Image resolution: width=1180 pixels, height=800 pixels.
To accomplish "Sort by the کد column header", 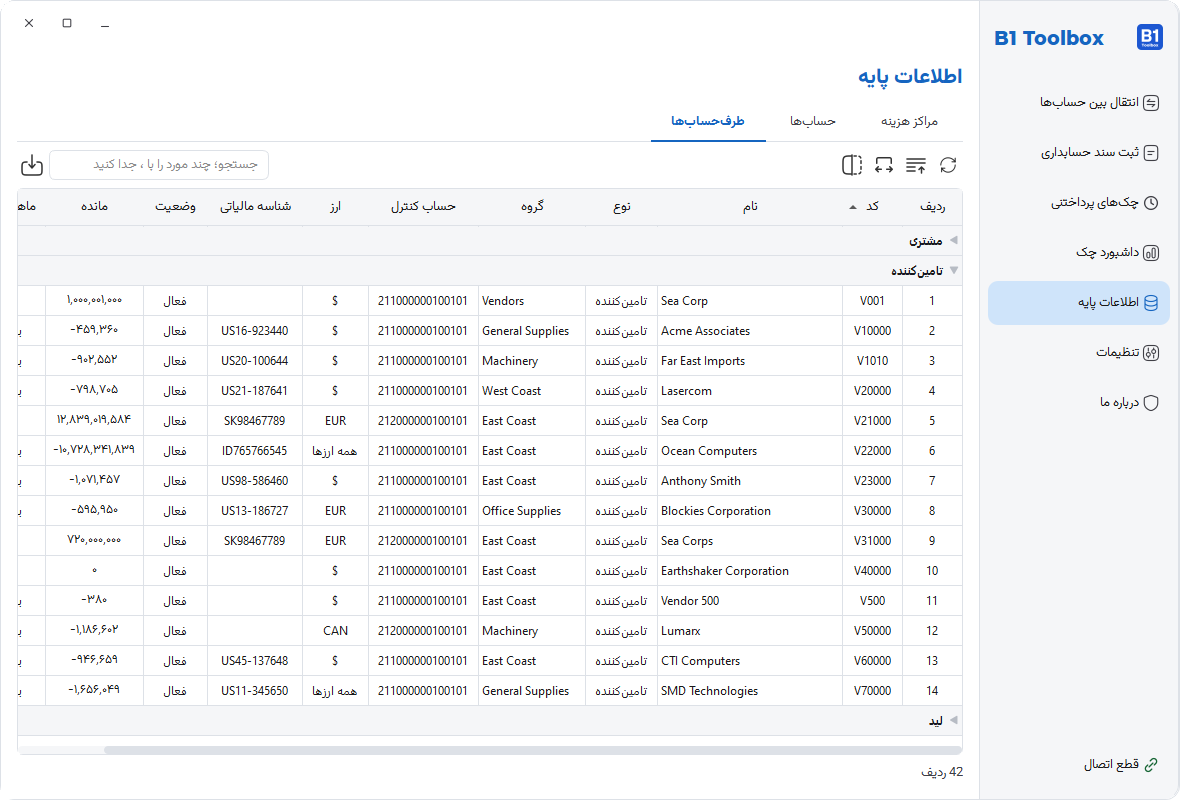I will click(x=872, y=206).
